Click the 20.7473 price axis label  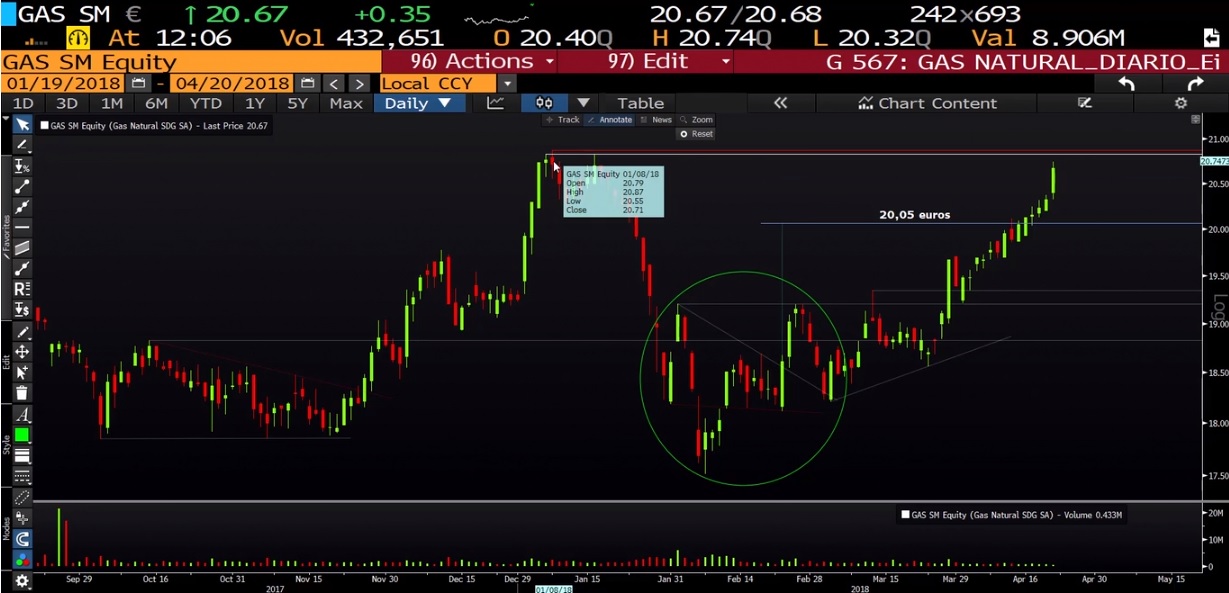pyautogui.click(x=1213, y=161)
